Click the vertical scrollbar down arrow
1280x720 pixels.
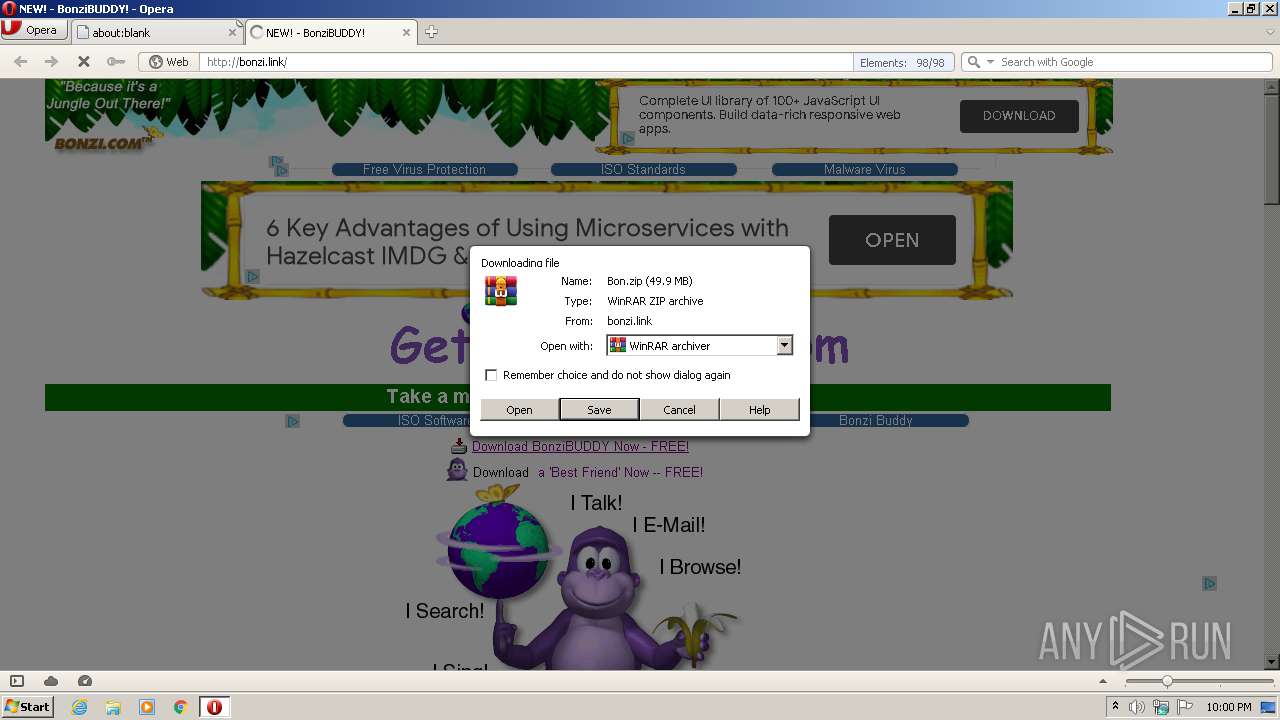pos(1272,662)
